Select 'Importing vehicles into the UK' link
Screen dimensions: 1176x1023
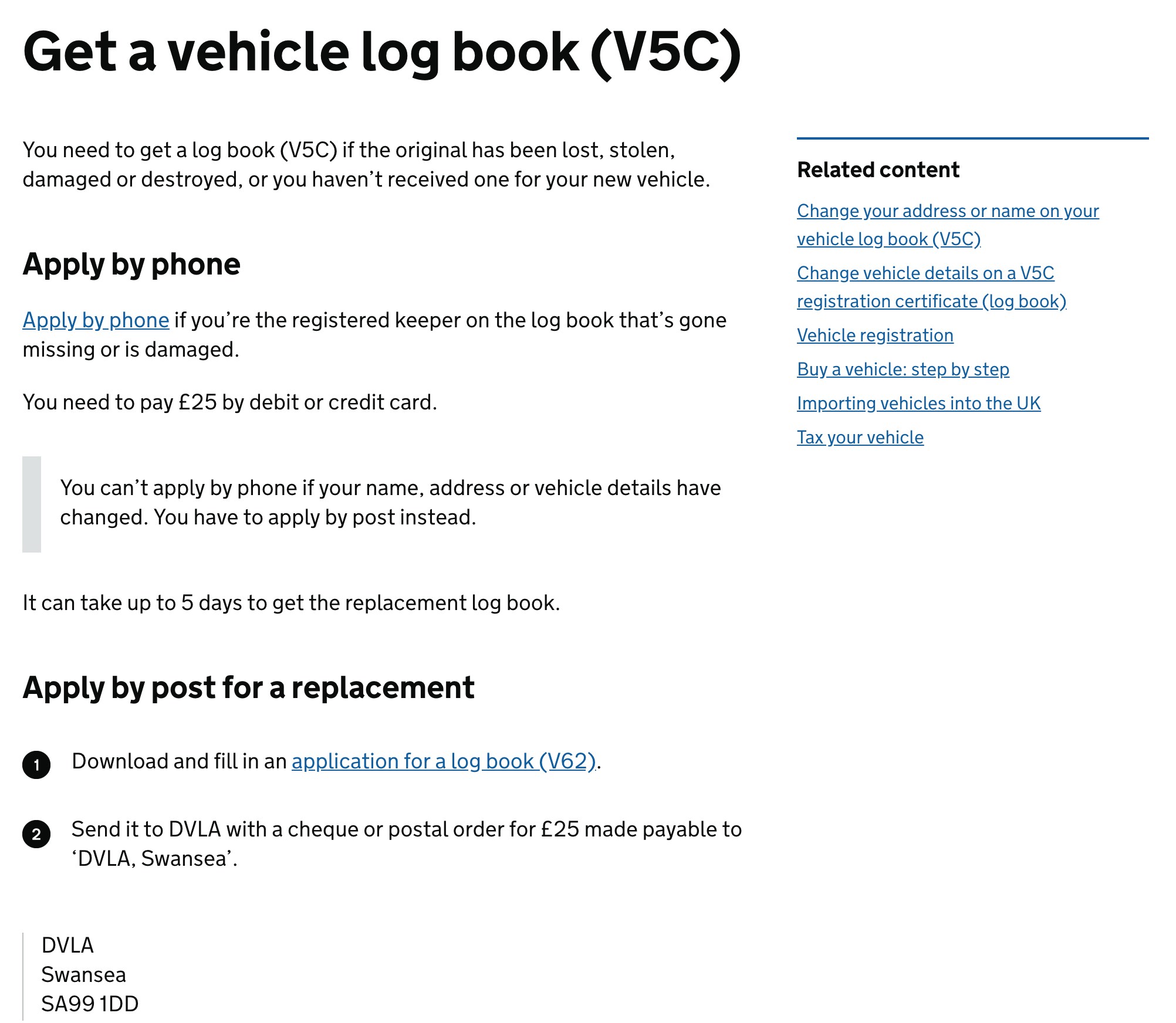coord(917,403)
